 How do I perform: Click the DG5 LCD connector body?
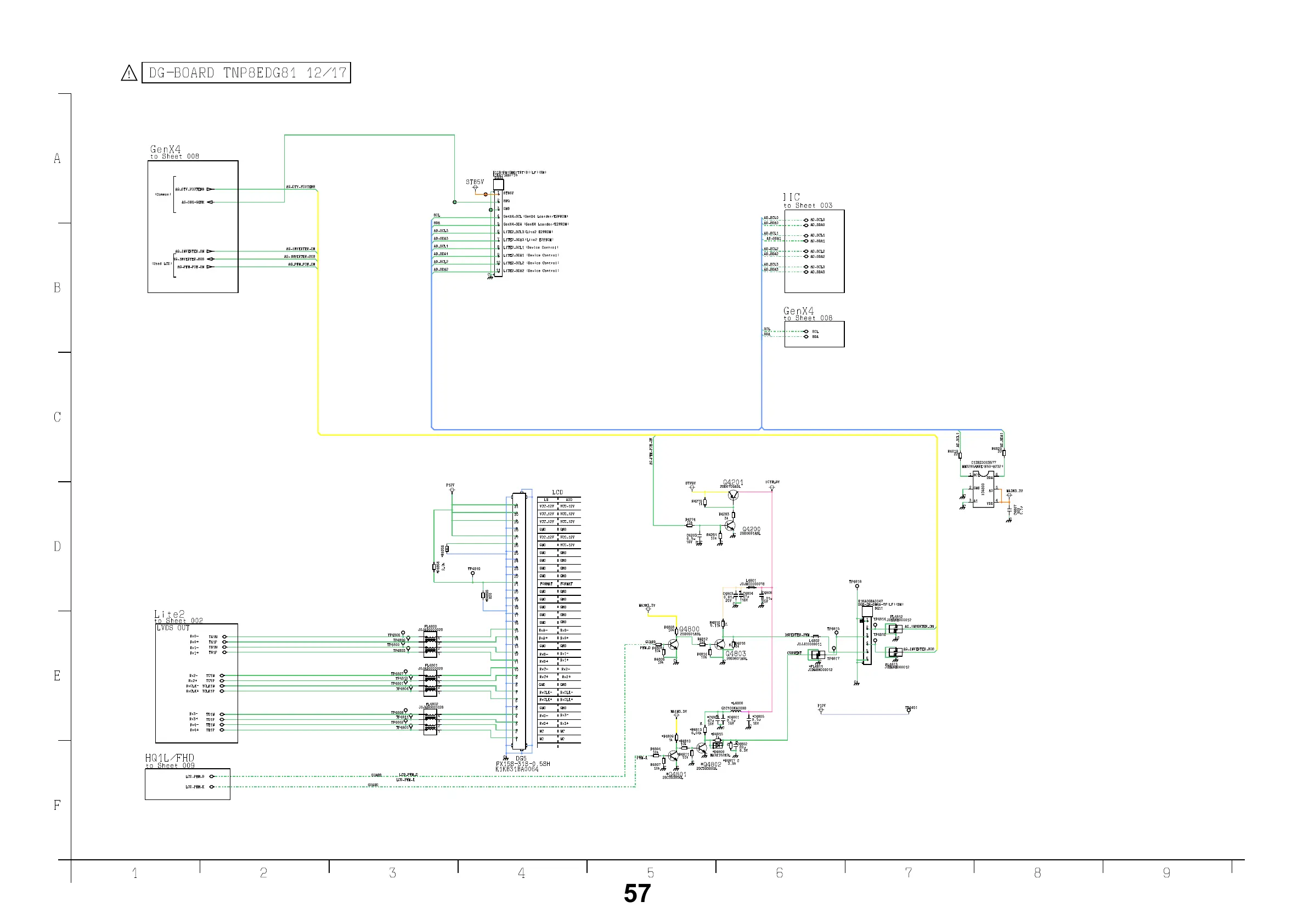click(519, 621)
